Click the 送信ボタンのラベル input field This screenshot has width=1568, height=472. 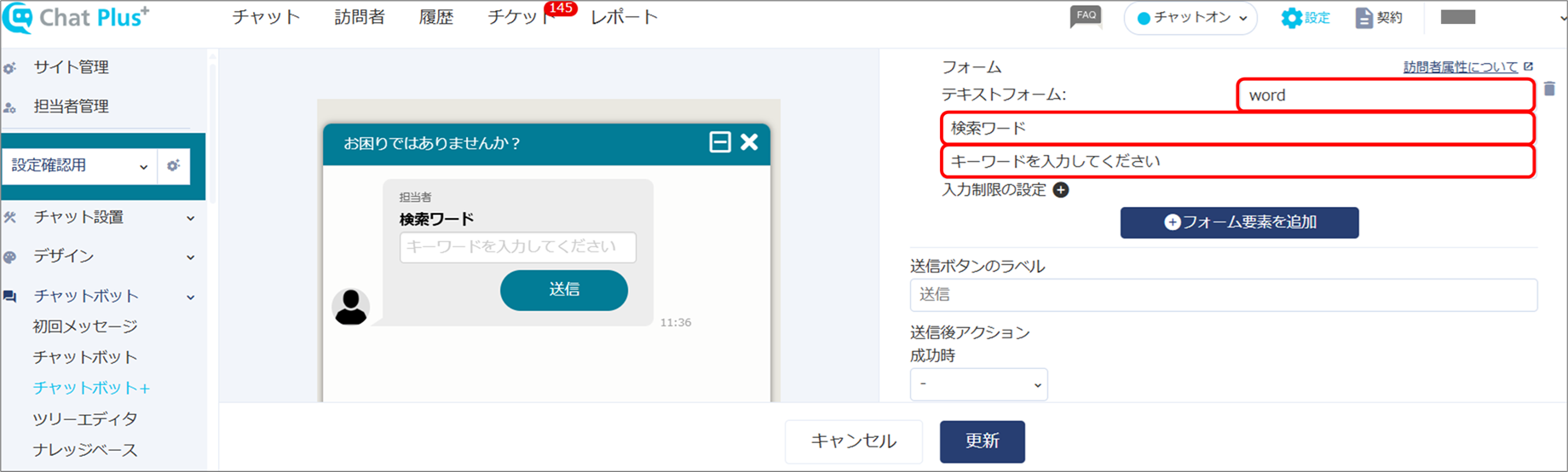pyautogui.click(x=1224, y=295)
